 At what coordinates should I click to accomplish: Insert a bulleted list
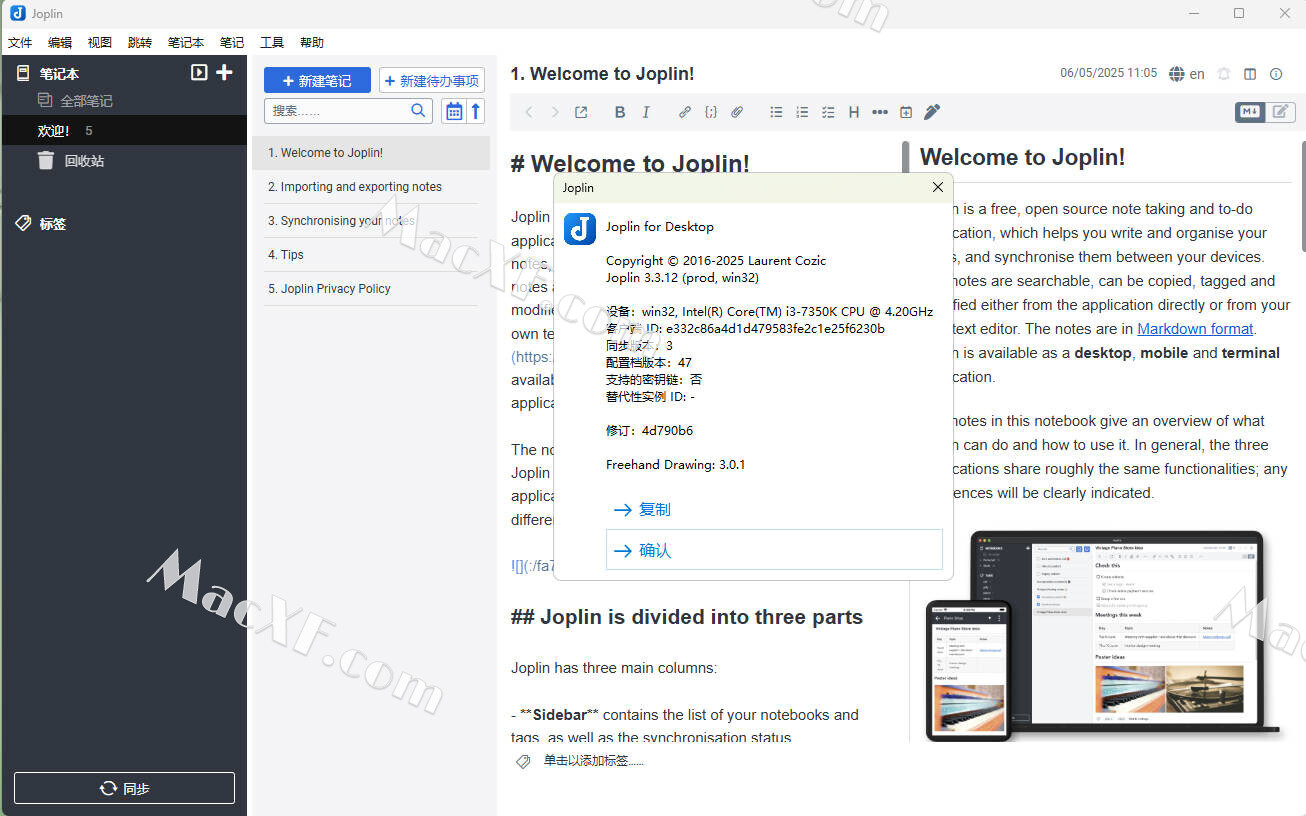[x=776, y=112]
